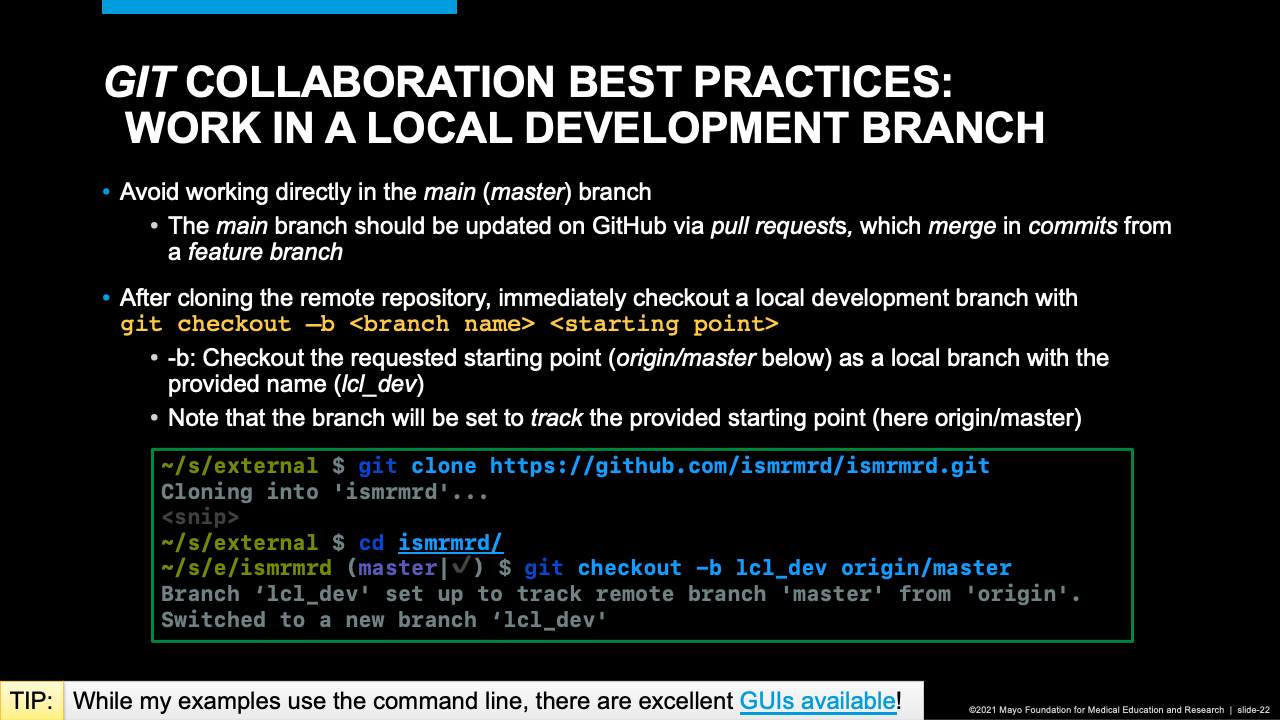Click "origin/master" in the terminal checkout command
The image size is (1280, 720).
pyautogui.click(x=926, y=568)
